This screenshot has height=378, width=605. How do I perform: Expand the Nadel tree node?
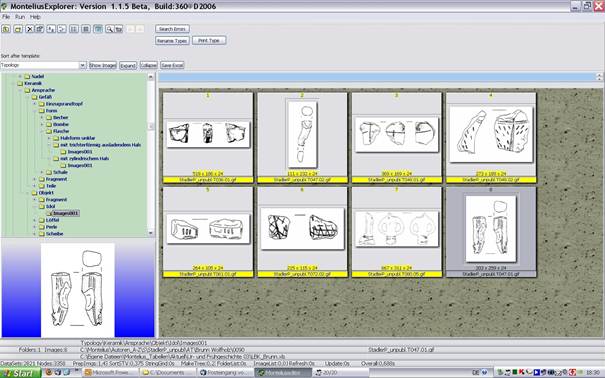click(x=20, y=76)
